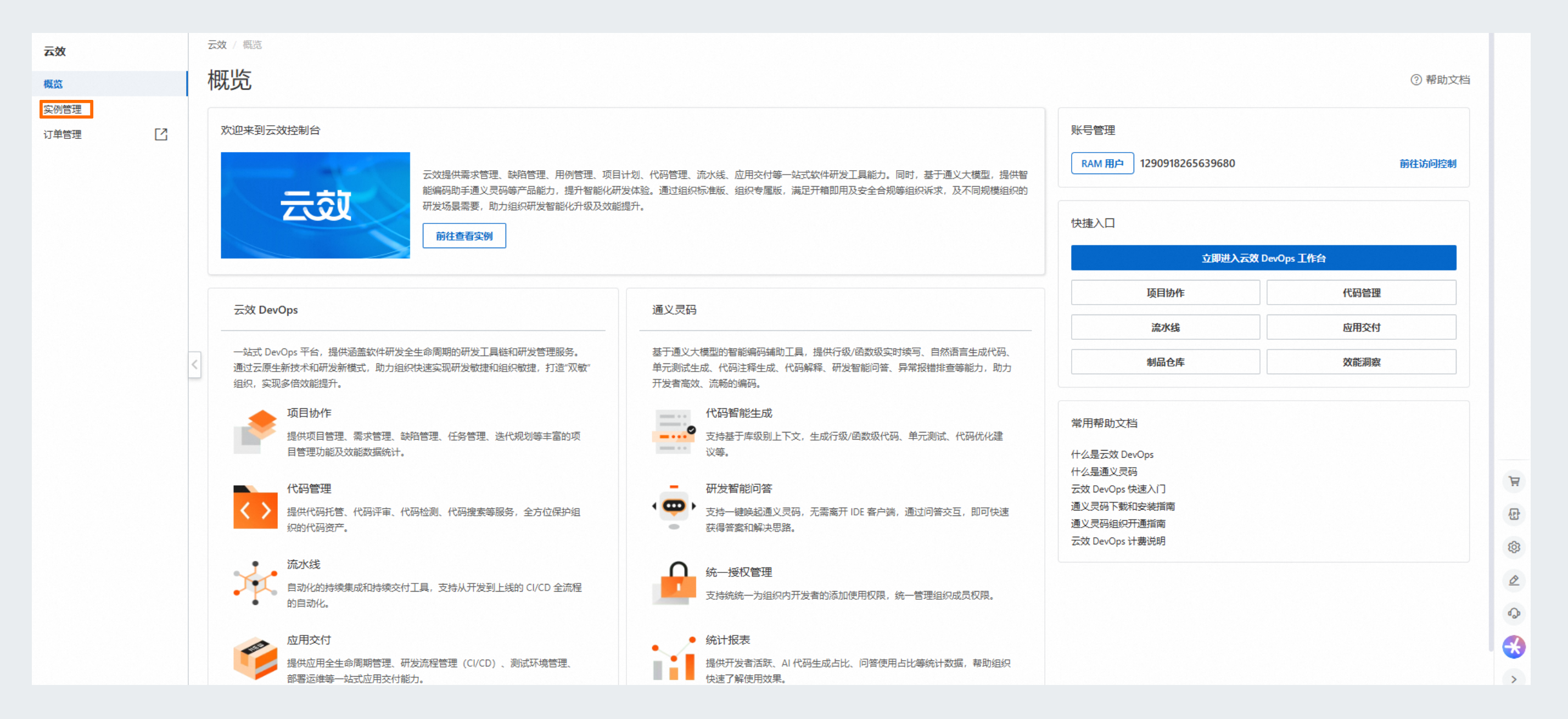Click the question mark icon near 帮助文档
1568x719 pixels.
click(1416, 80)
